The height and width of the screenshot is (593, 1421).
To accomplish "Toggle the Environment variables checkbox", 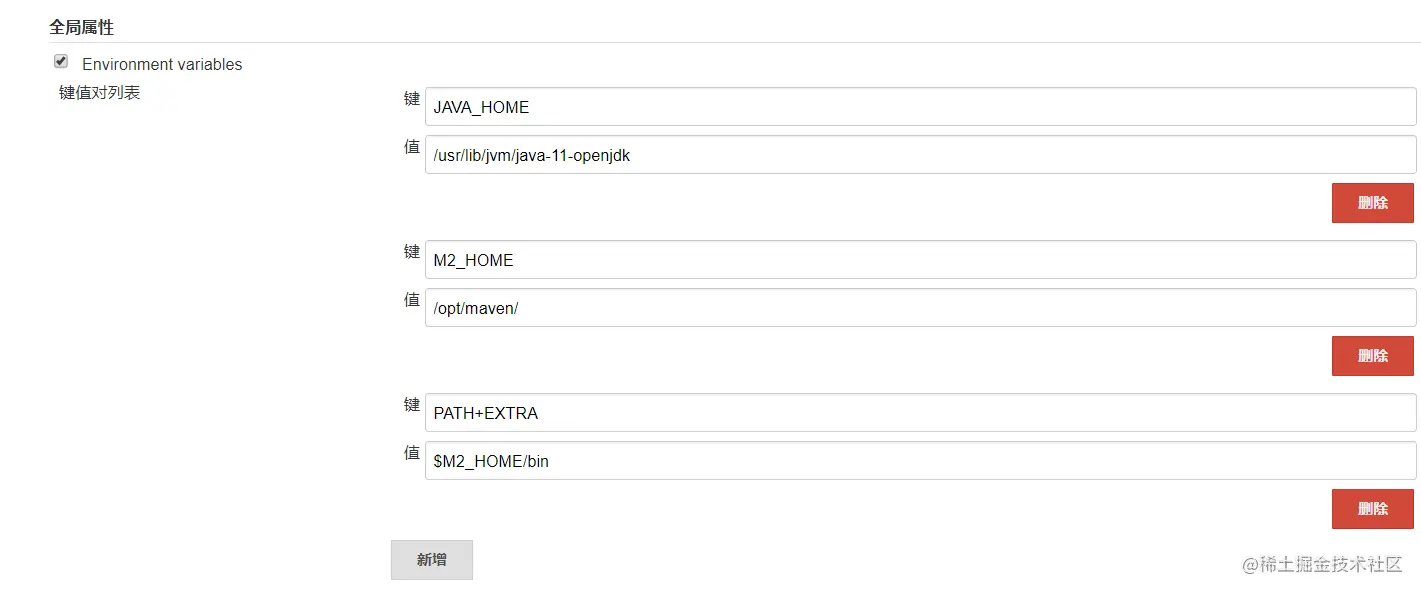I will click(61, 62).
